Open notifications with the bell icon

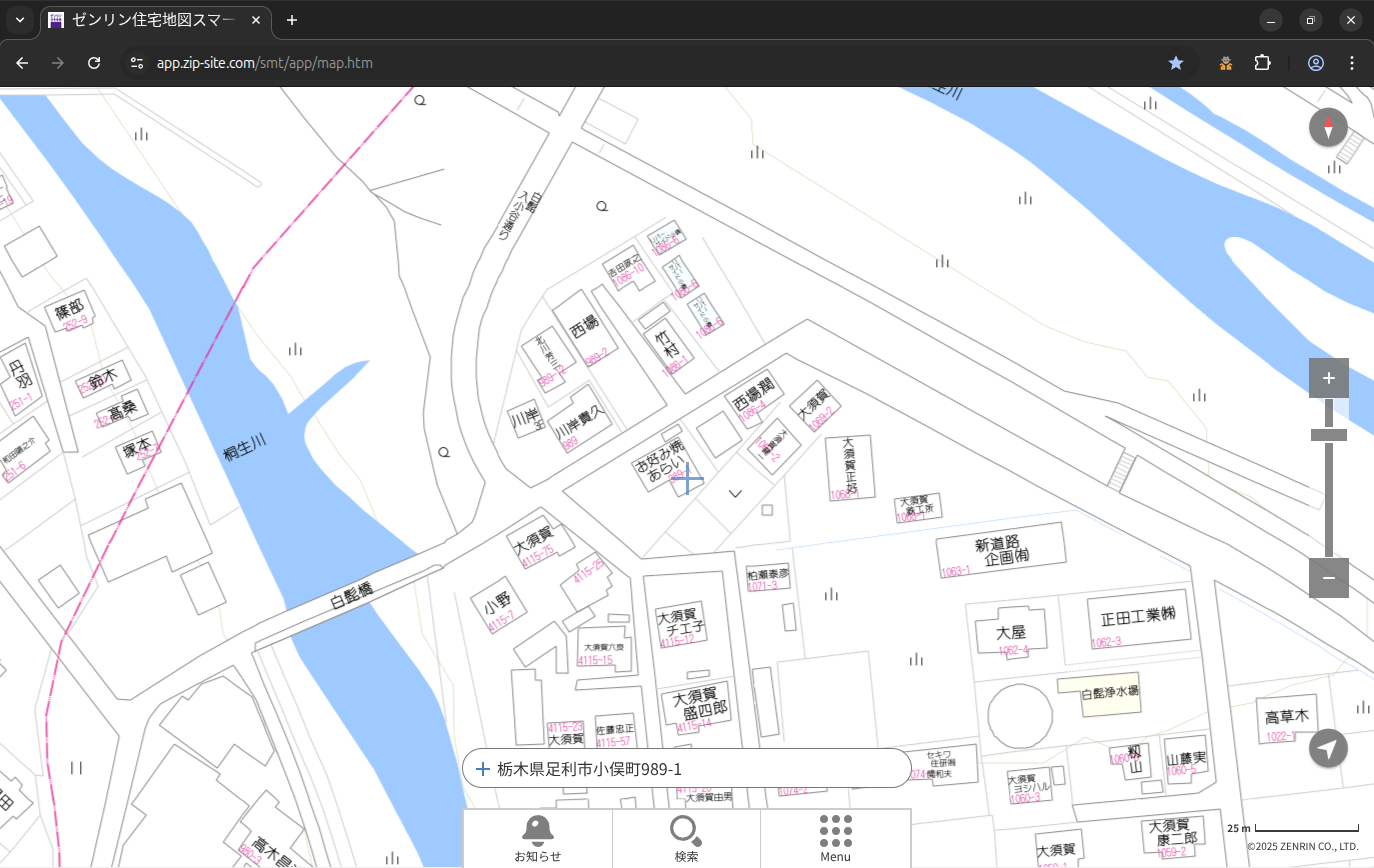[x=537, y=837]
